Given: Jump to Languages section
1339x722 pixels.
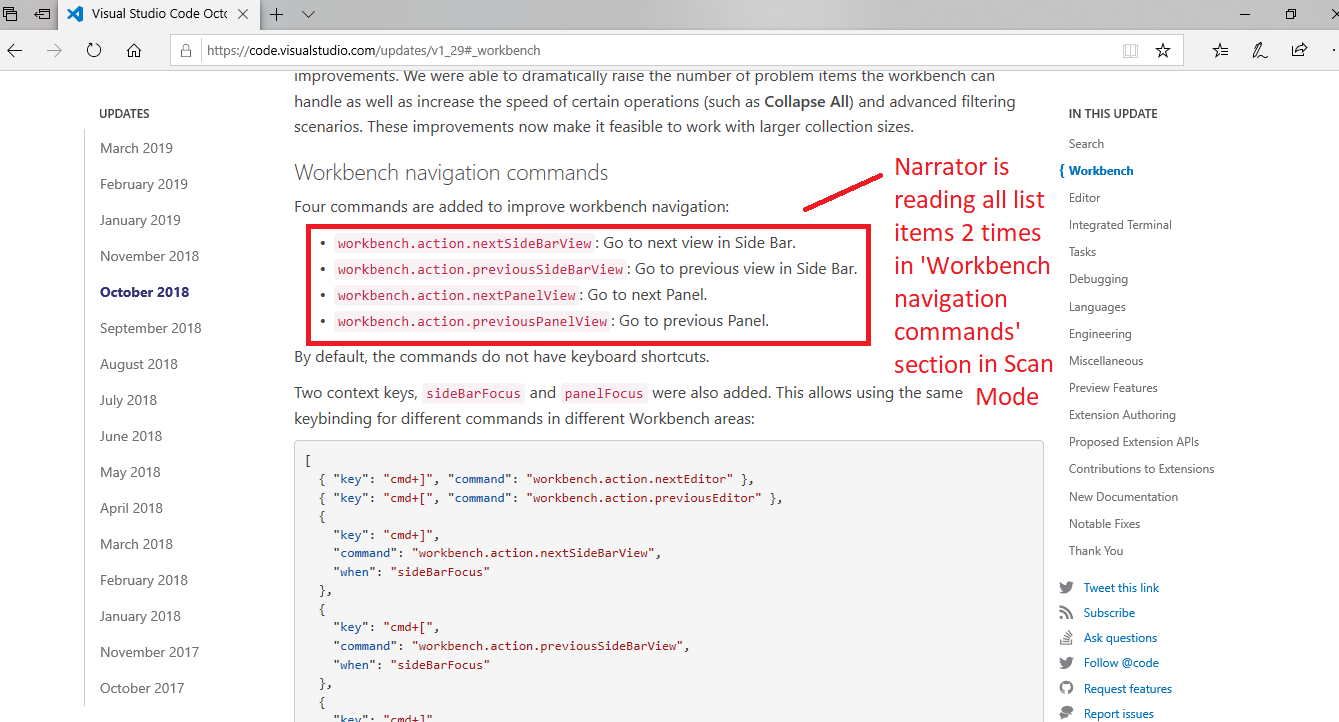Looking at the screenshot, I should click(1097, 307).
